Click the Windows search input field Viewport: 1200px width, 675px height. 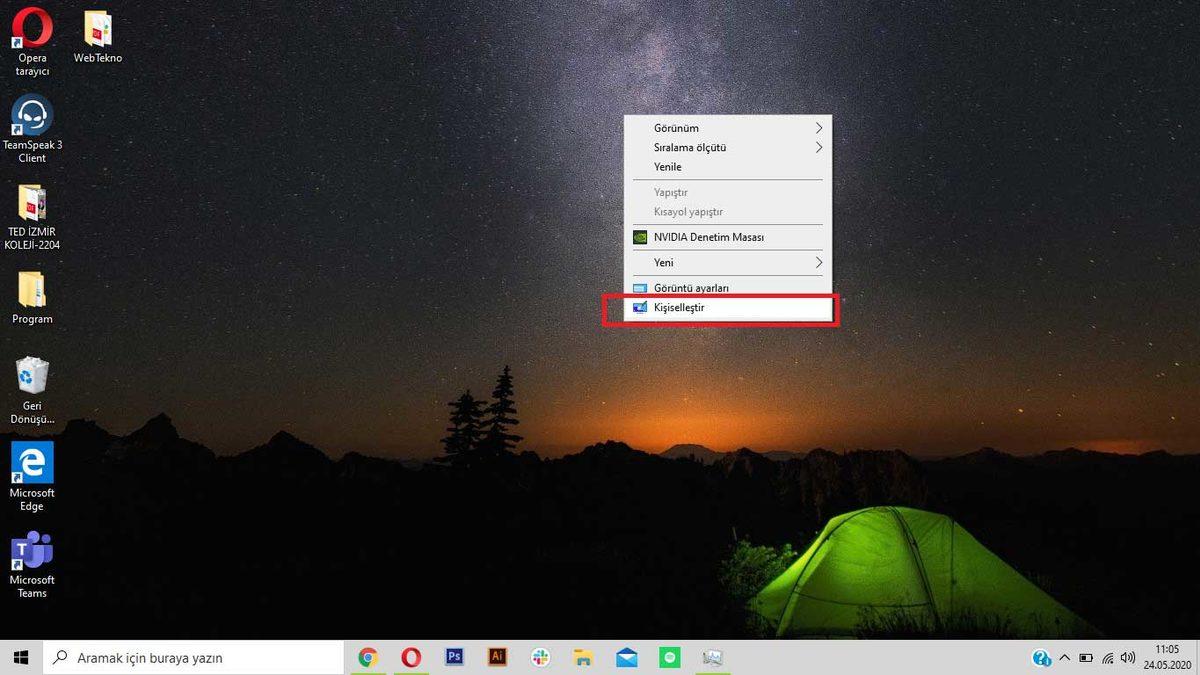(x=190, y=657)
